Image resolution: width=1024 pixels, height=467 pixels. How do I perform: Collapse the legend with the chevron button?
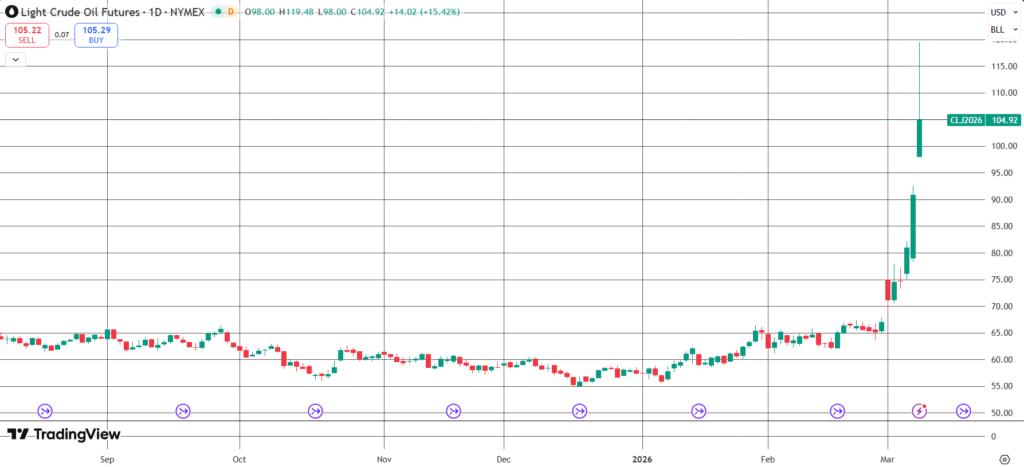pos(15,59)
